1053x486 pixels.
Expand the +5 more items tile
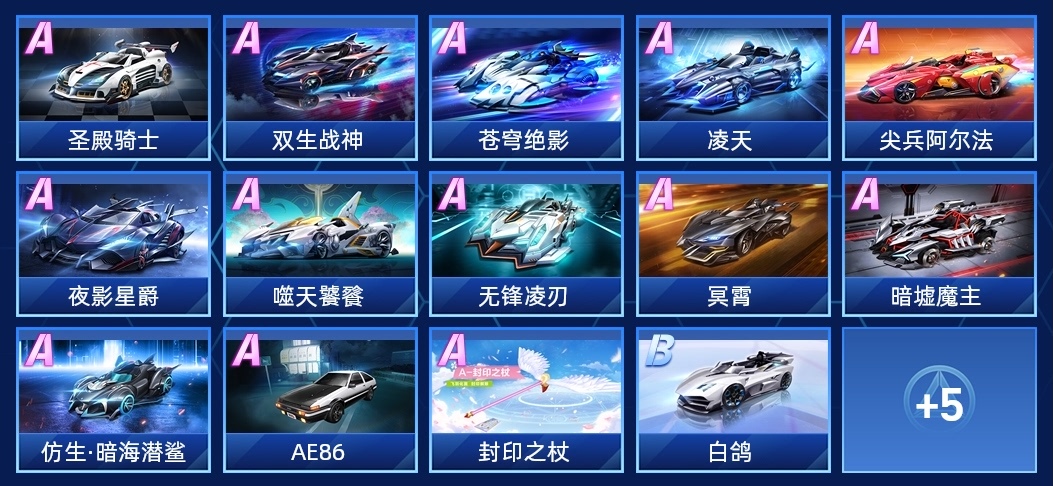(x=940, y=400)
